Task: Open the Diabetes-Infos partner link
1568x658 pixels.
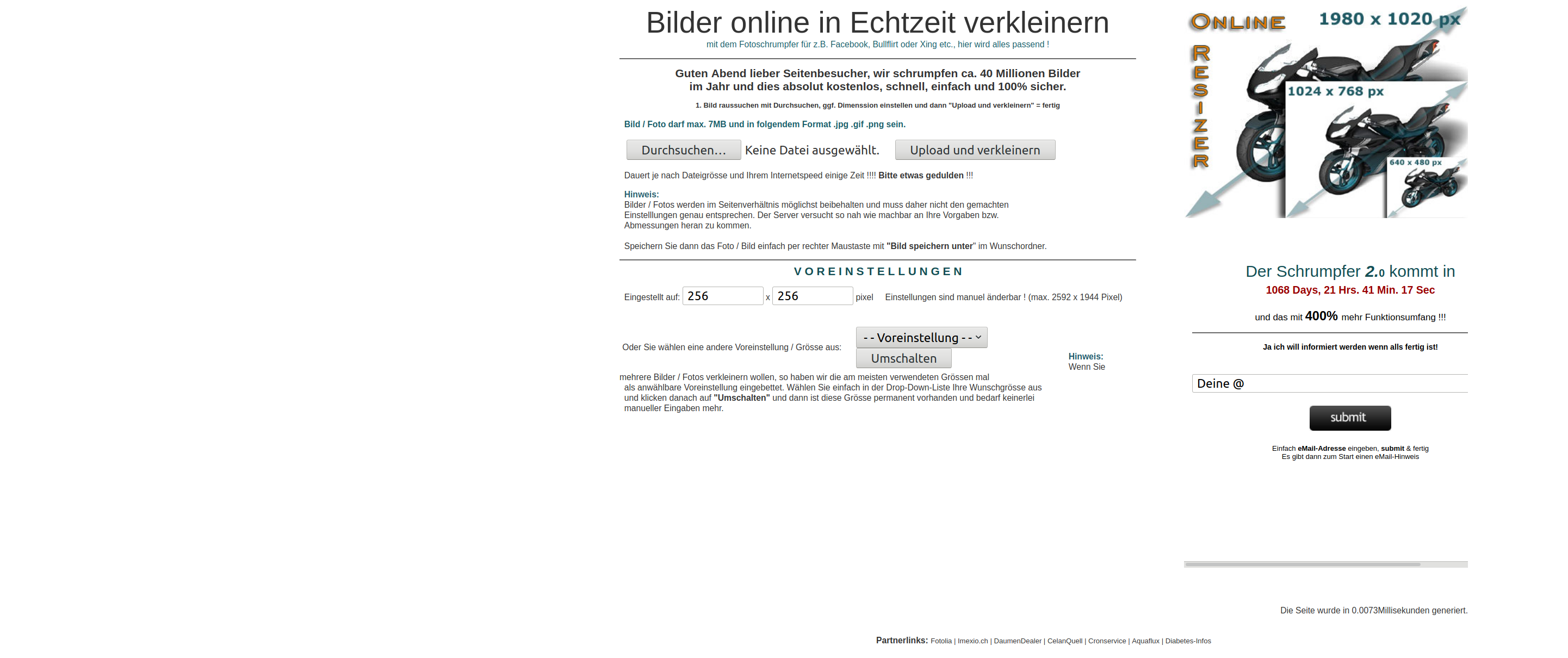Action: (x=1188, y=641)
